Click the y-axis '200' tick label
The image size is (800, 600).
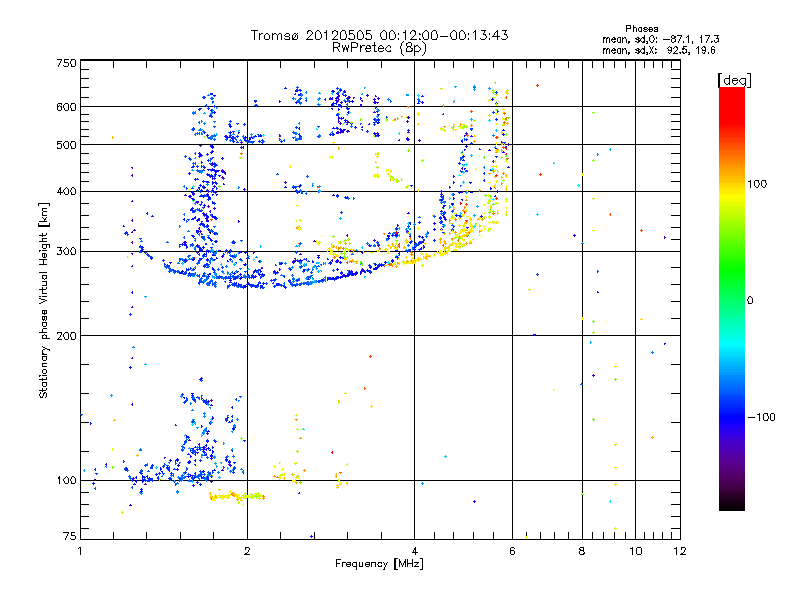pos(66,336)
